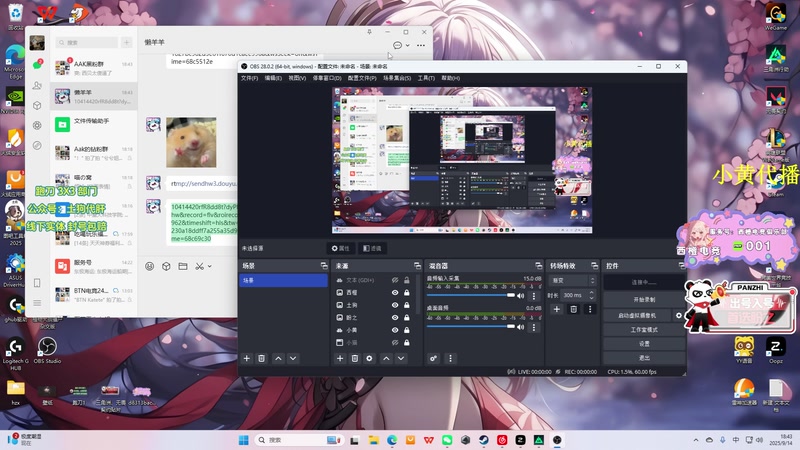This screenshot has height=450, width=800.
Task: Hide the 西楂 source with eye icon
Action: [x=395, y=292]
